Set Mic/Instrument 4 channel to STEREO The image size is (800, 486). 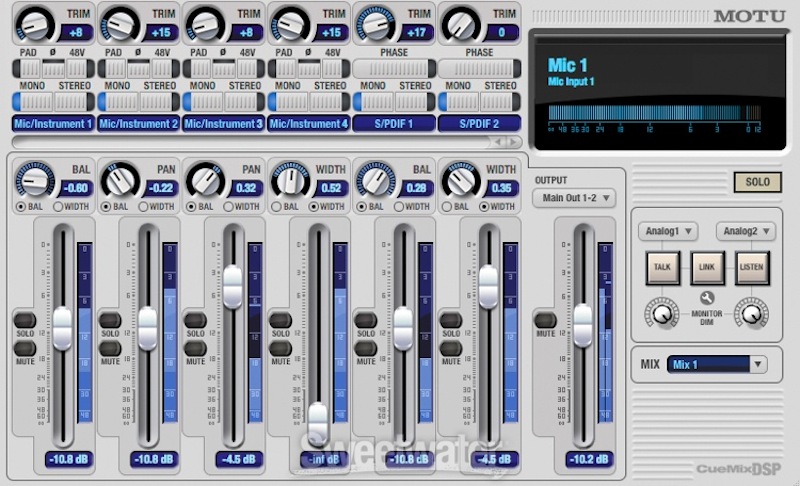[x=330, y=102]
